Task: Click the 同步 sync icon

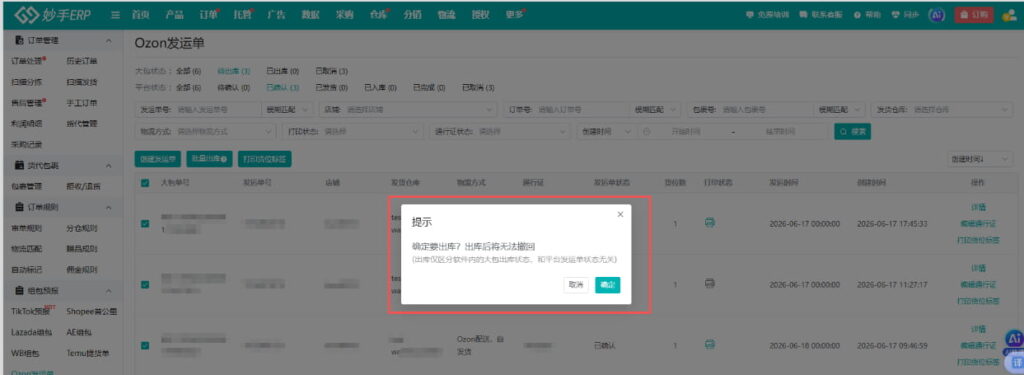Action: (x=895, y=14)
